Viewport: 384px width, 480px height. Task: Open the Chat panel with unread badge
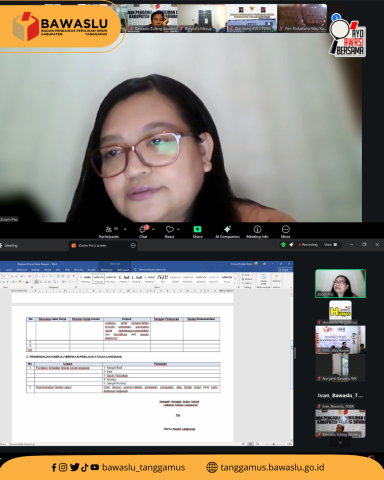(143, 231)
